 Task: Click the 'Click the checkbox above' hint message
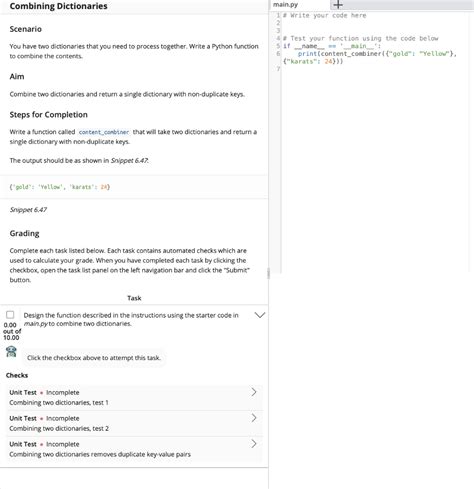pos(94,358)
